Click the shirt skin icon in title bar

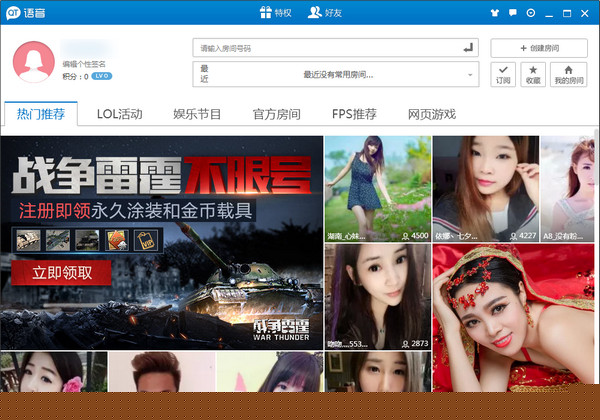(x=494, y=14)
